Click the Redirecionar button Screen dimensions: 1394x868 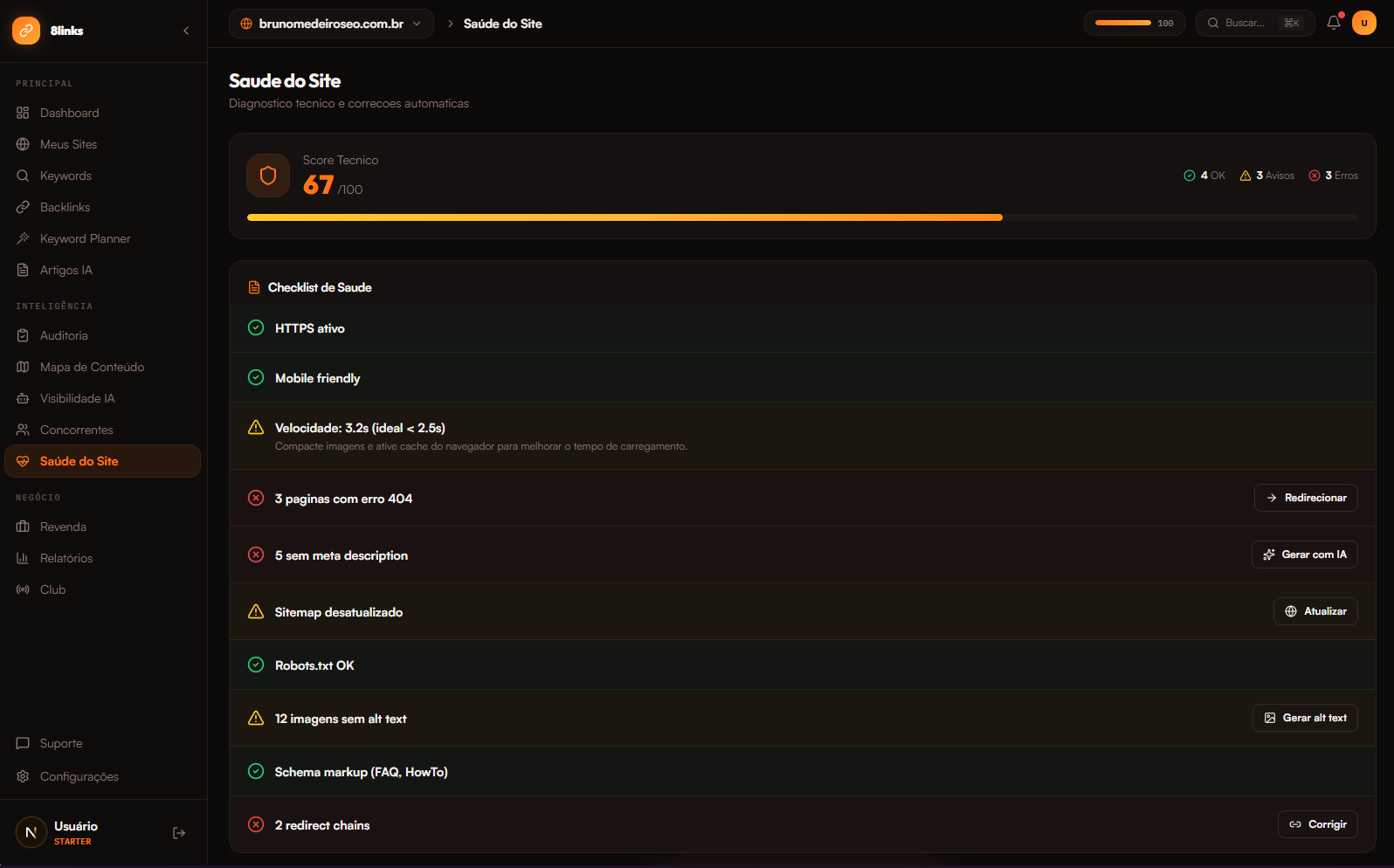1306,498
